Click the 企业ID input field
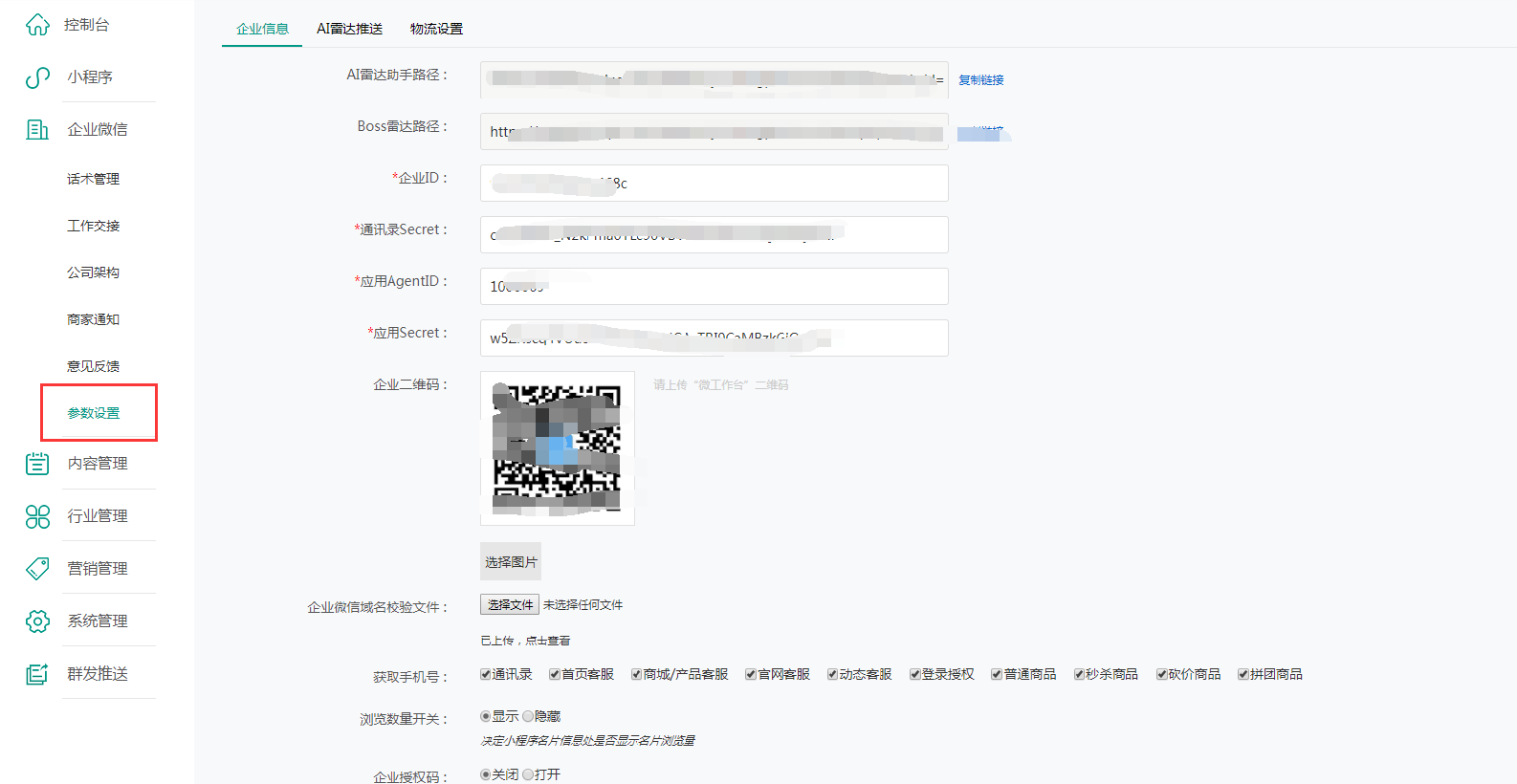Image resolution: width=1517 pixels, height=784 pixels. (x=715, y=183)
